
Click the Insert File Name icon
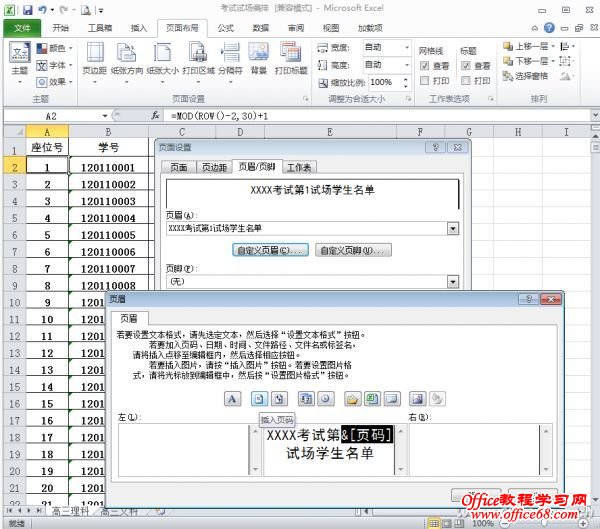[x=372, y=399]
